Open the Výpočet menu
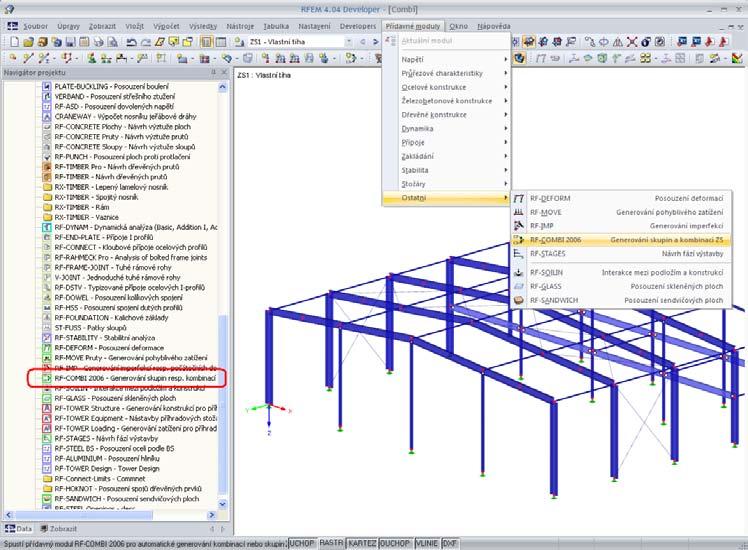Screen dimensions: 748x550 tap(166, 26)
